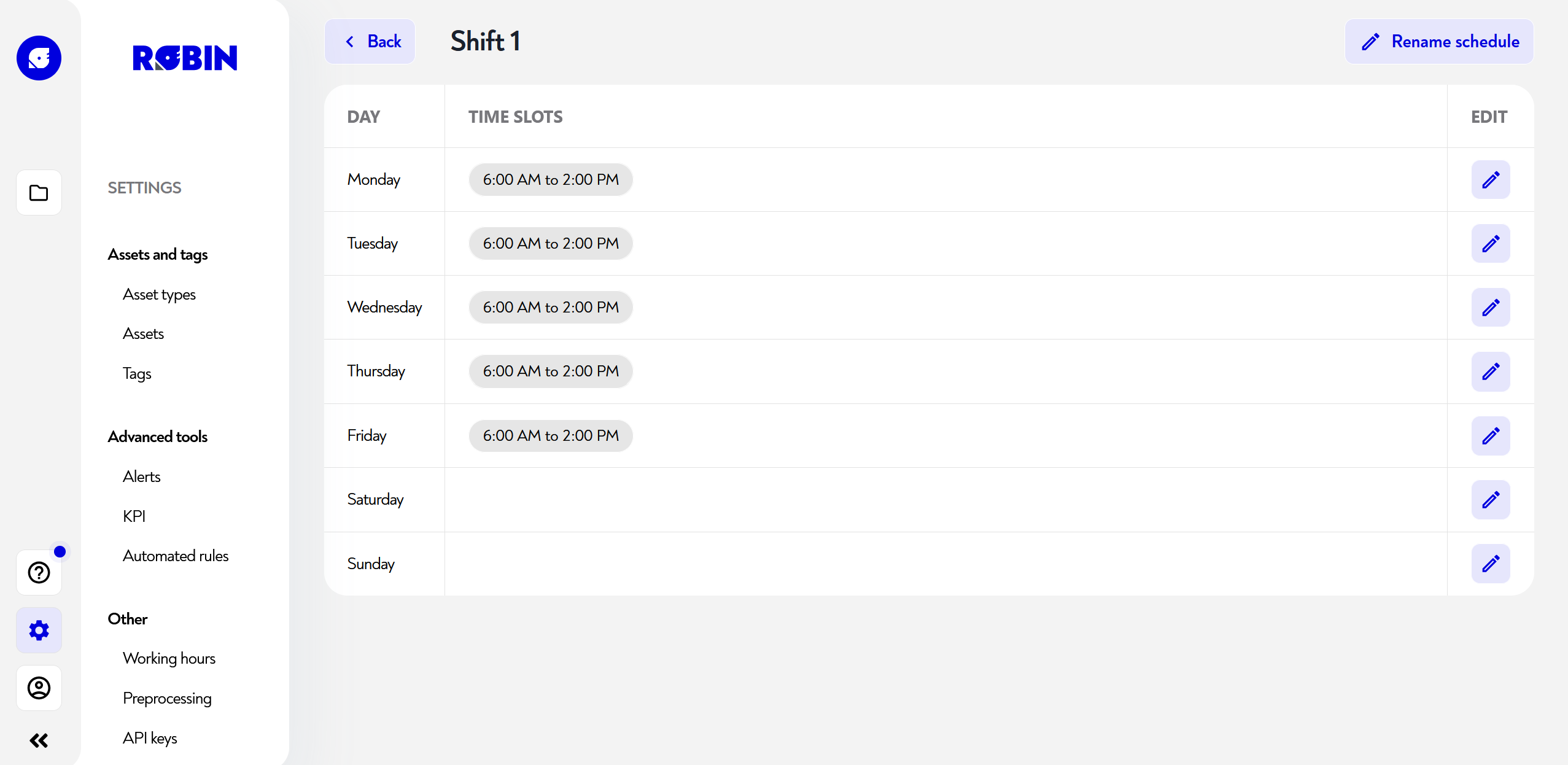This screenshot has height=765, width=1568.
Task: Open the edit pencil for Wednesday
Action: (x=1491, y=307)
